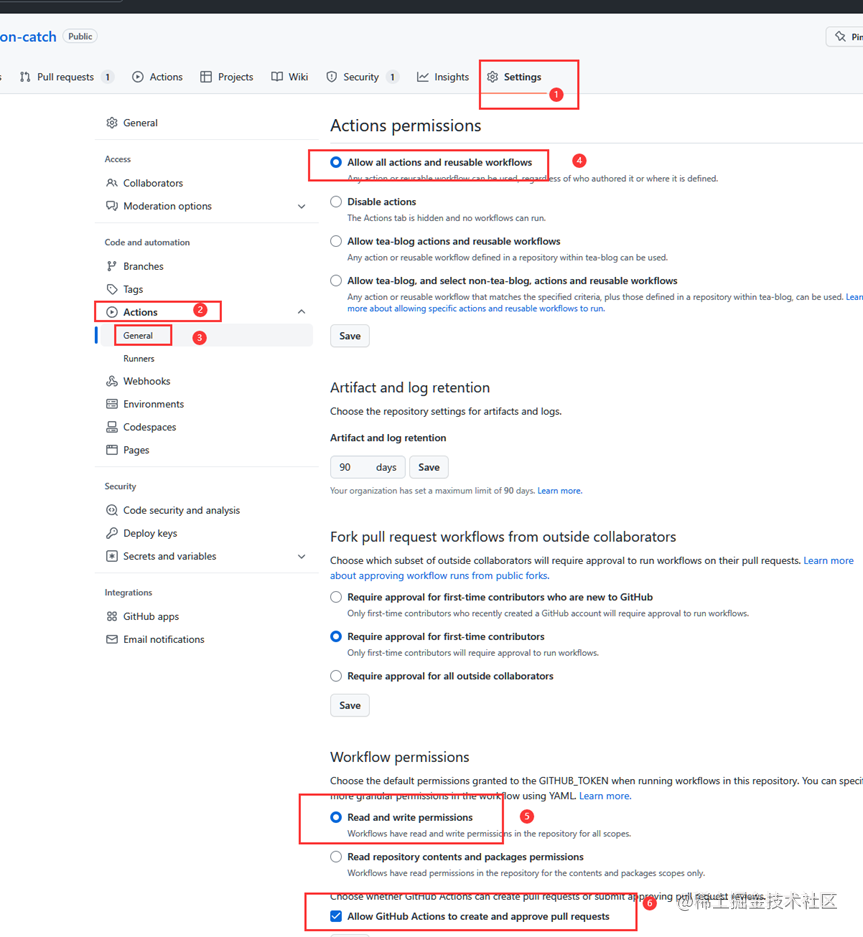The height and width of the screenshot is (937, 863).
Task: Click the Webhooks icon
Action: click(x=112, y=381)
